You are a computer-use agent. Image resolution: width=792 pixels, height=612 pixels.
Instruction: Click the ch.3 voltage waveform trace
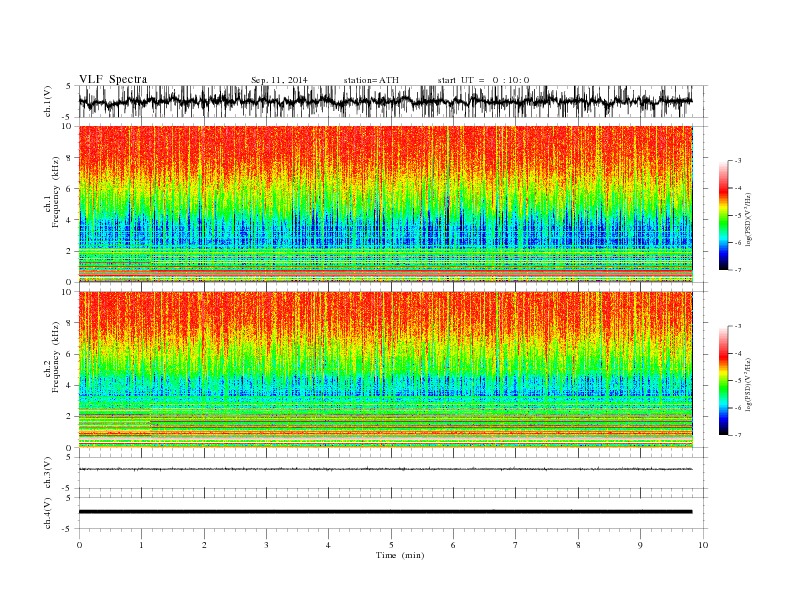(385, 469)
